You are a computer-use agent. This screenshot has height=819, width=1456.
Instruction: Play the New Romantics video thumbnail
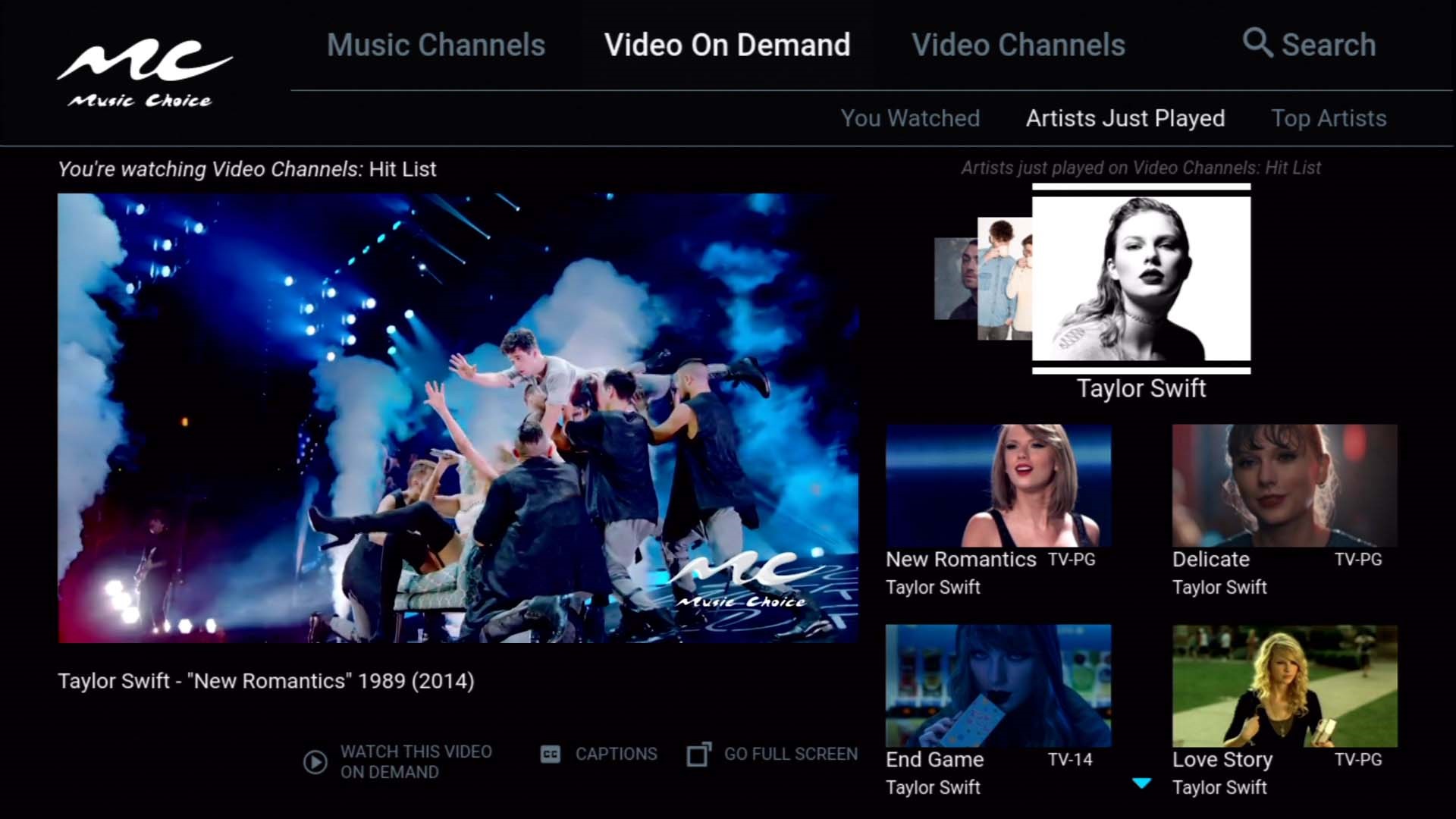(x=998, y=485)
